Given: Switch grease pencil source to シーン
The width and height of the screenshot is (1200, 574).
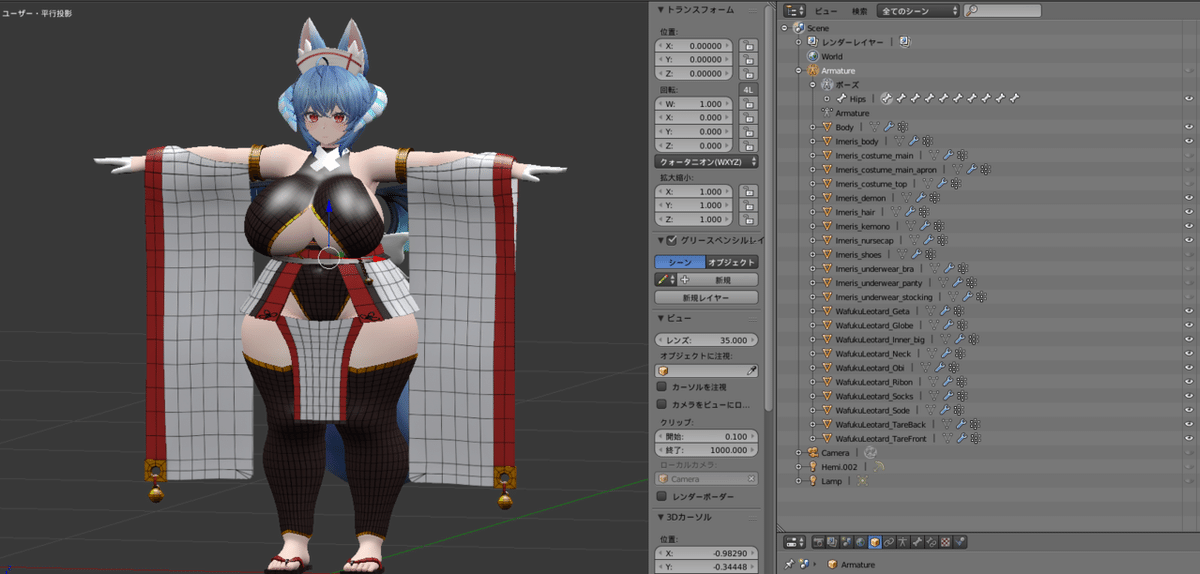Looking at the screenshot, I should pyautogui.click(x=679, y=262).
